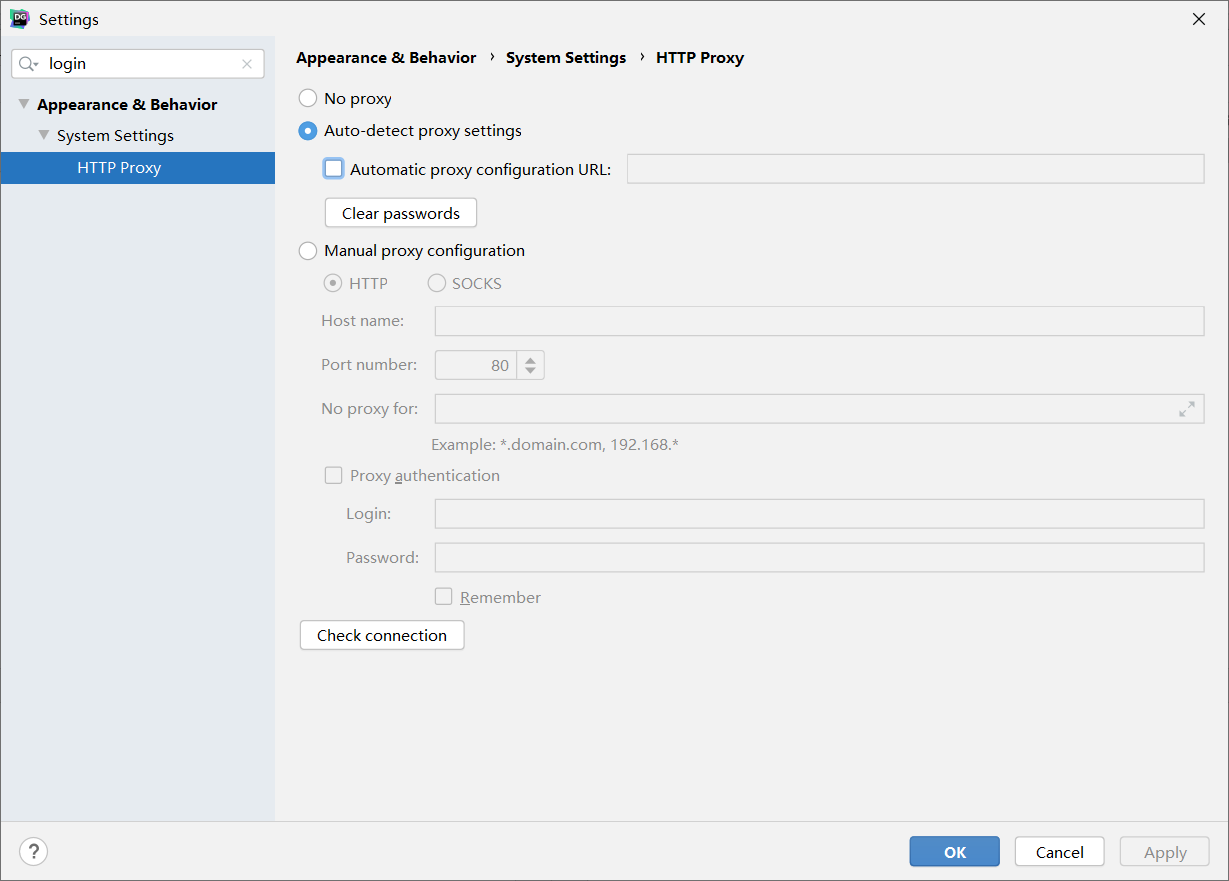Click the DataGrip logo icon in title bar
This screenshot has height=881, width=1229.
[x=18, y=18]
